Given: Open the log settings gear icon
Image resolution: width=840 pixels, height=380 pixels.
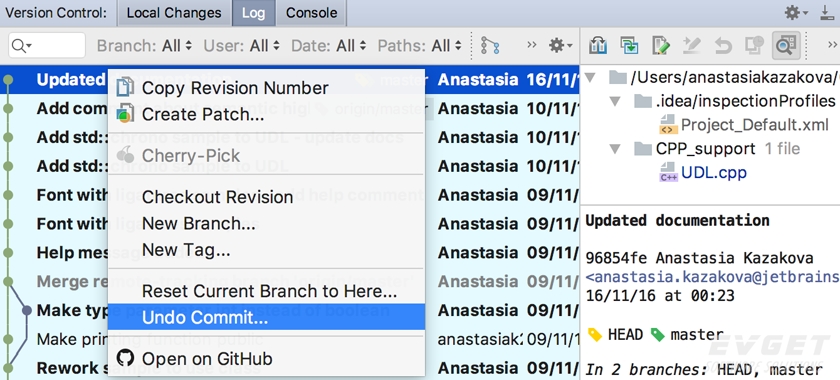Looking at the screenshot, I should click(560, 46).
